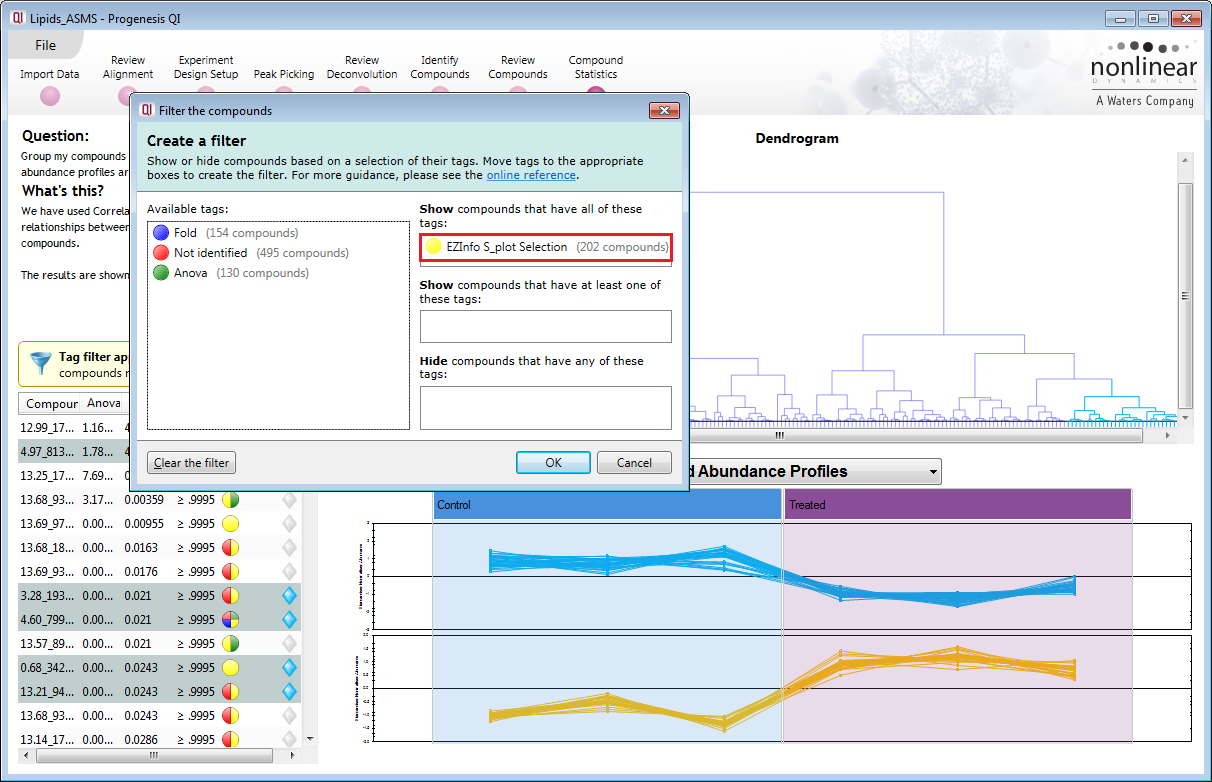
Task: Click the compound table's scroll-down arrow
Action: [310, 739]
